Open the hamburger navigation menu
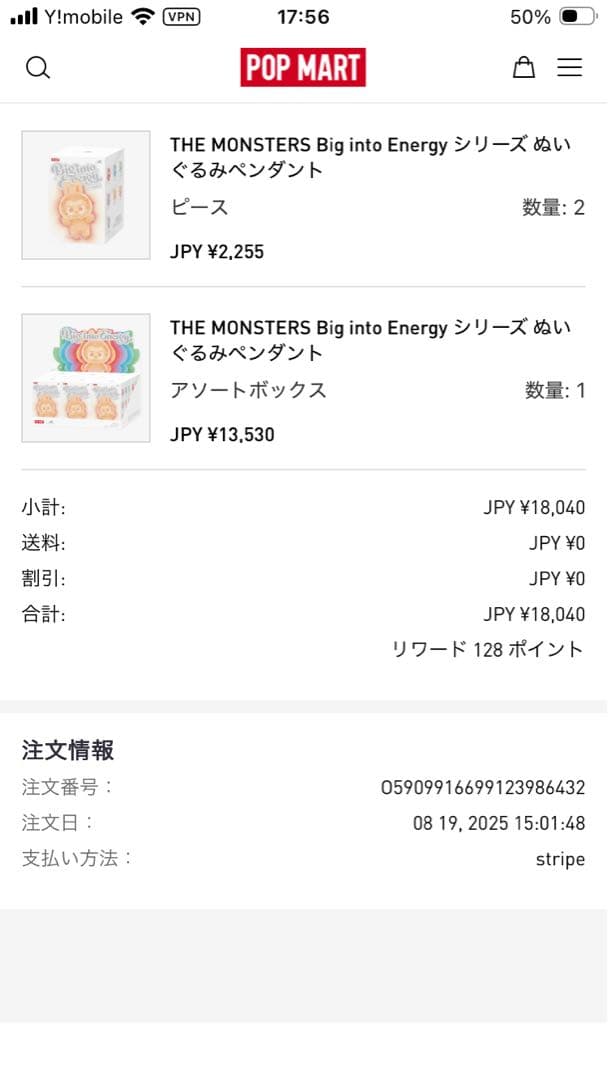Screen dimensions: 608x1080 pos(570,67)
